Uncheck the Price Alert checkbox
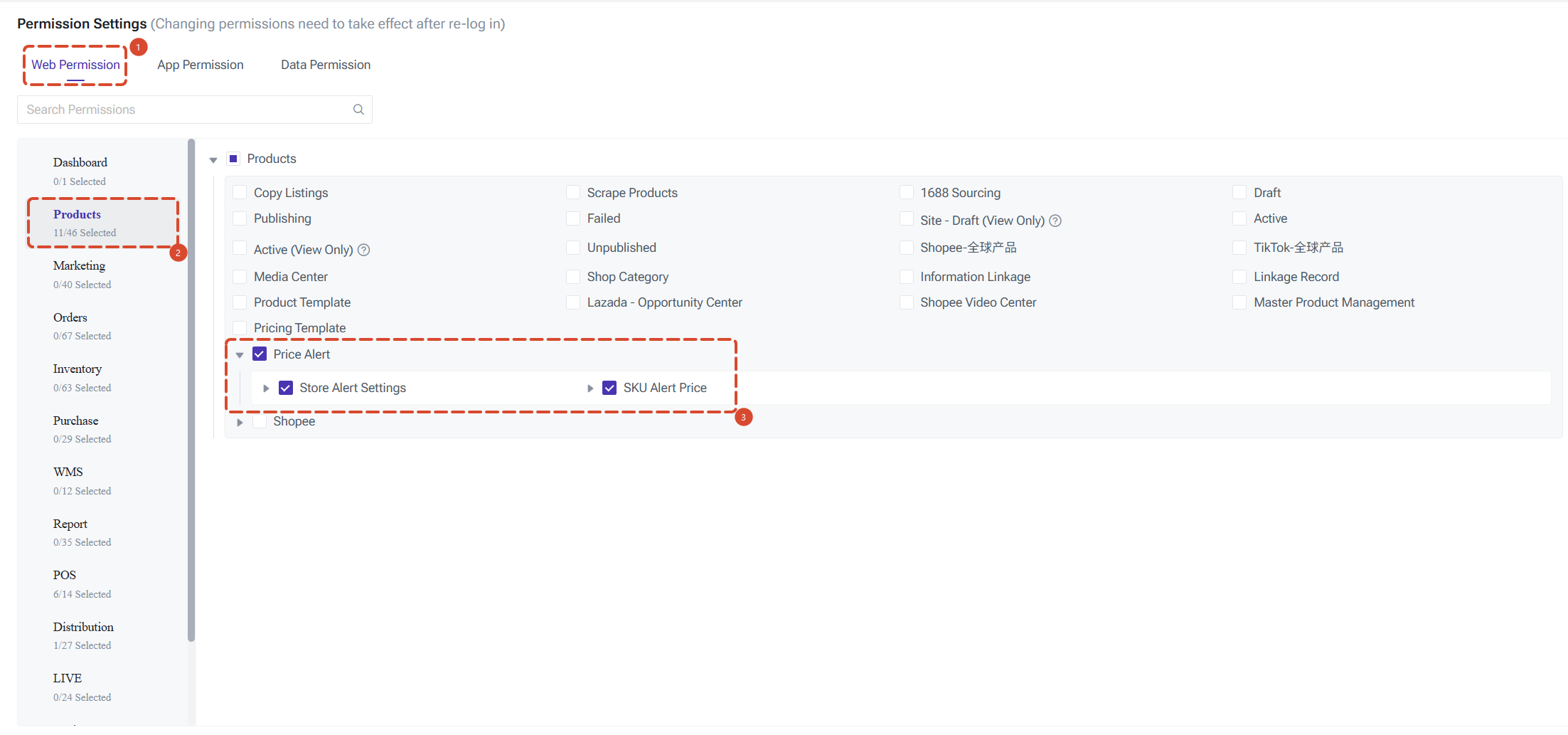This screenshot has width=1568, height=735. (x=260, y=354)
